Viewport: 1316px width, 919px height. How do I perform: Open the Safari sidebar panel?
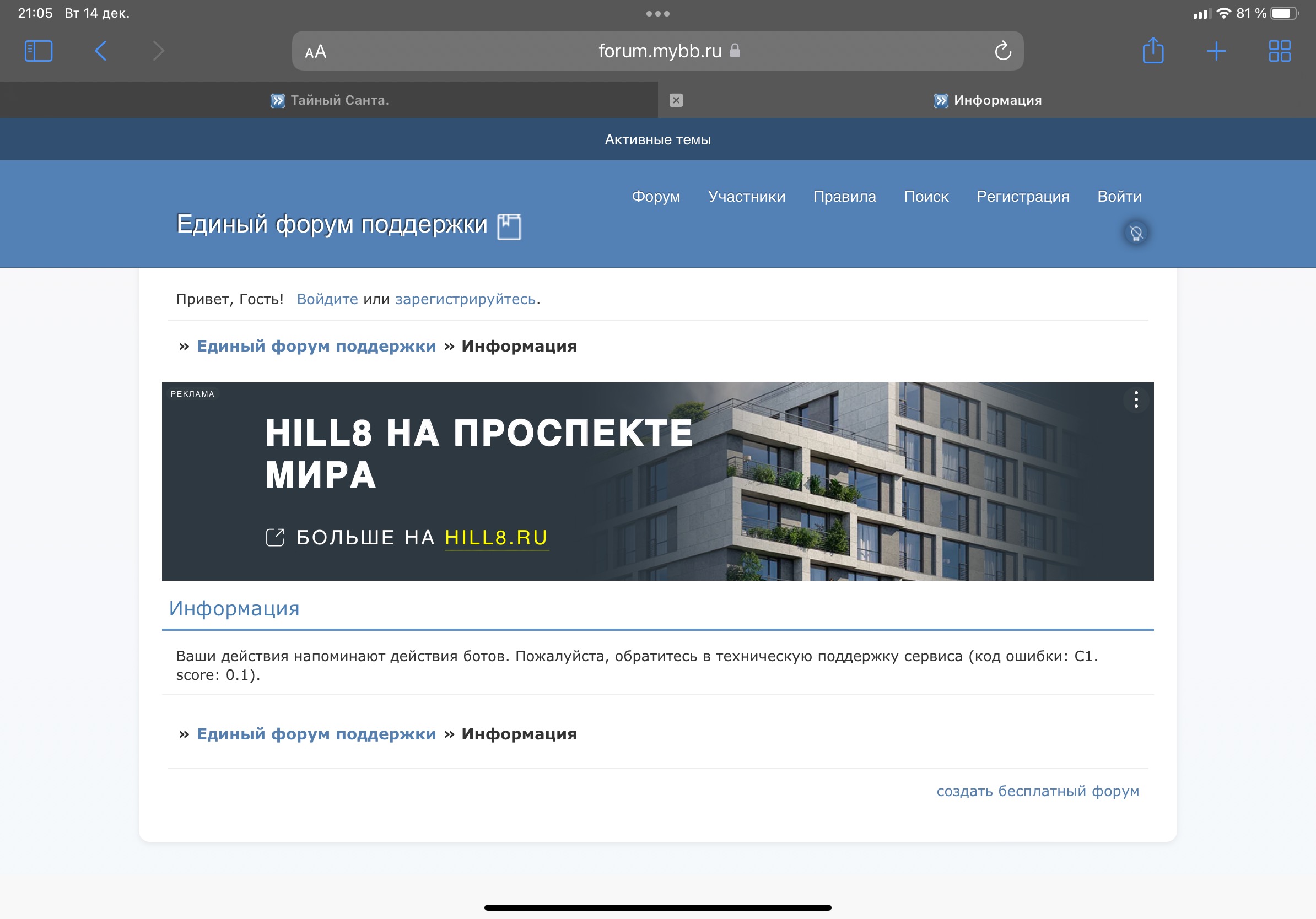39,51
